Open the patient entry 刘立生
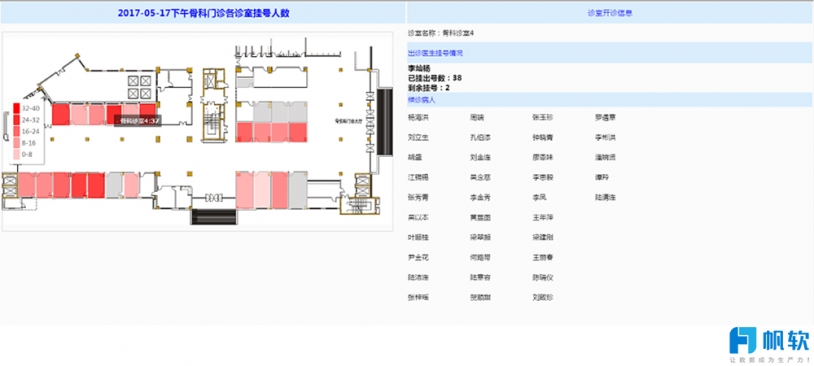The image size is (814, 366). [x=418, y=138]
